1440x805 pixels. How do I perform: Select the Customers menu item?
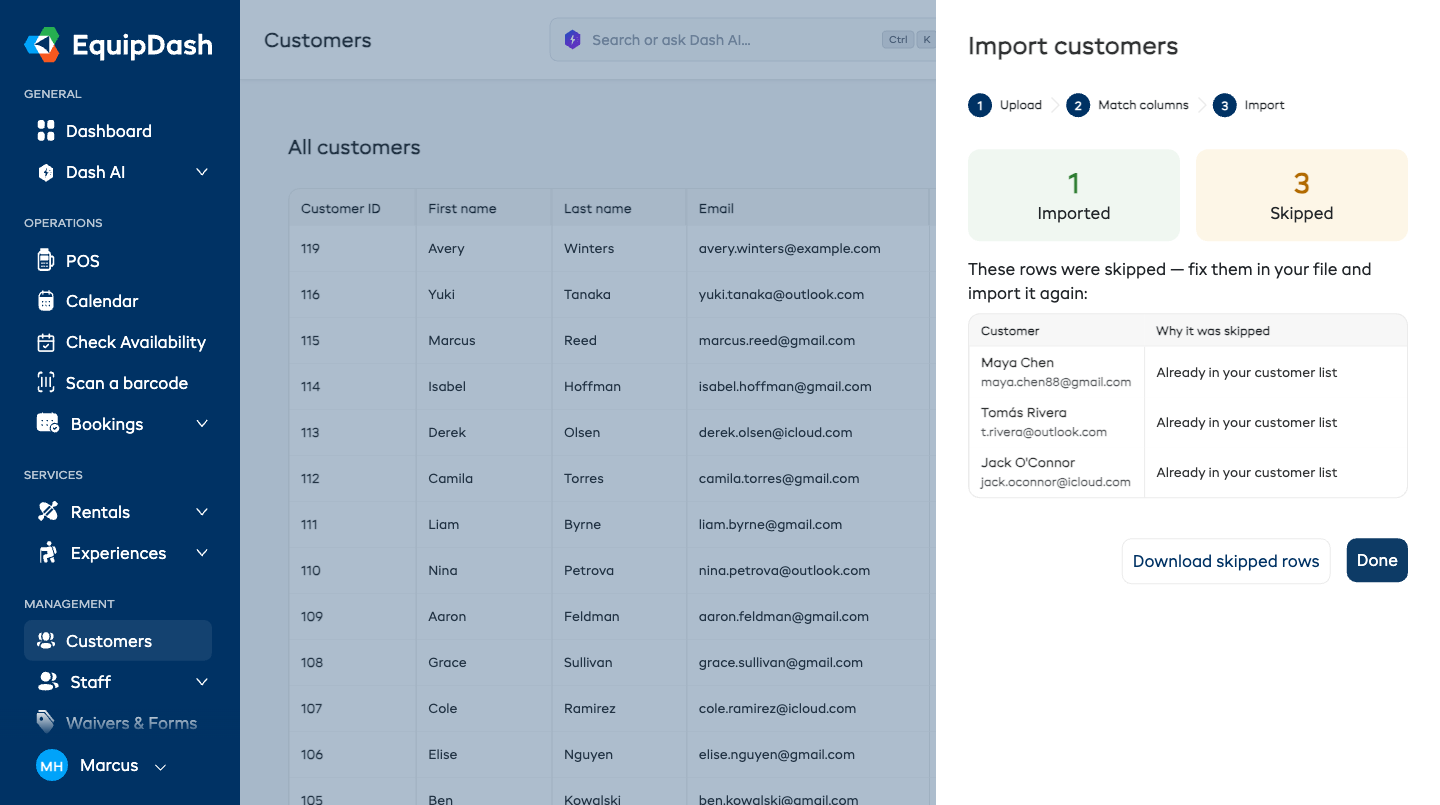click(x=118, y=641)
